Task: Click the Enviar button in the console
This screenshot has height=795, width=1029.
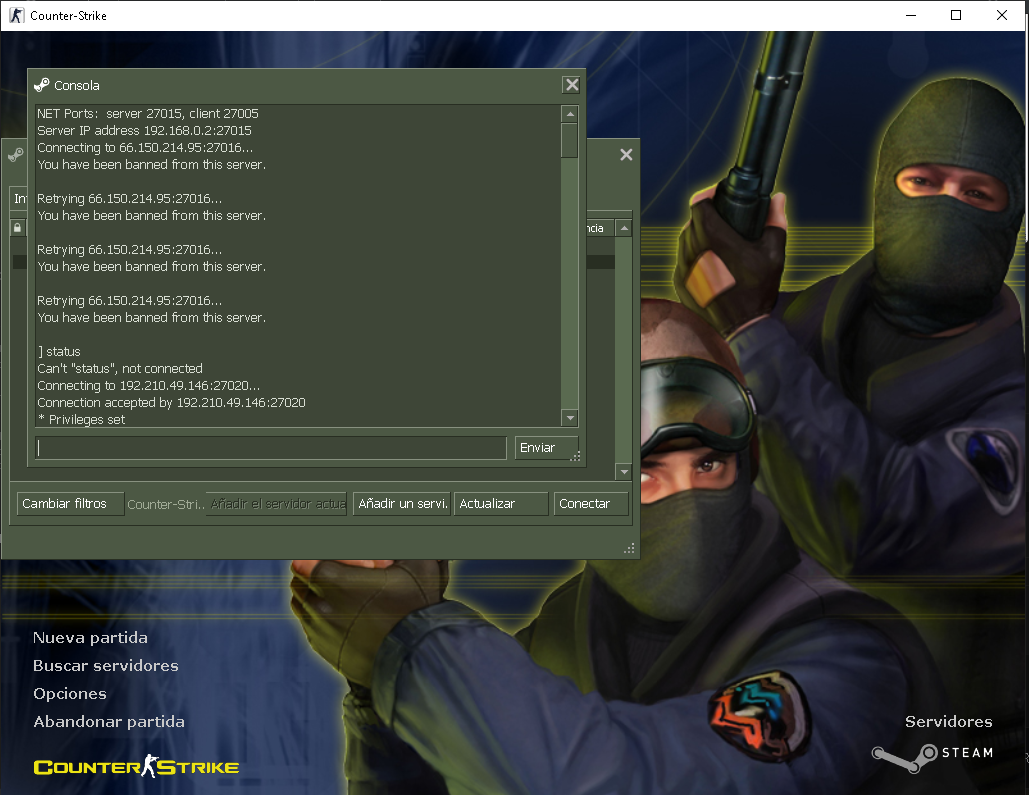Action: [x=546, y=448]
